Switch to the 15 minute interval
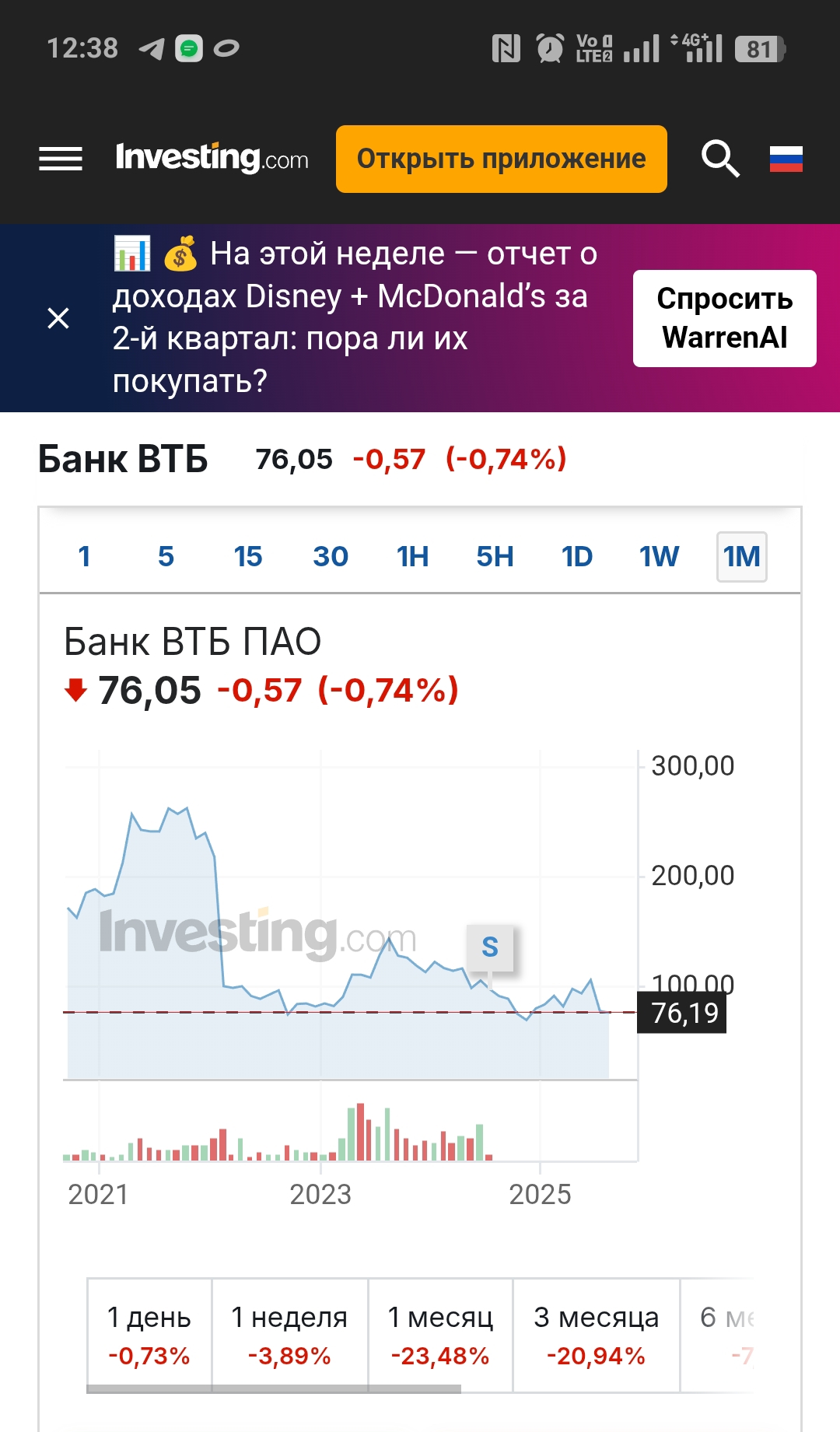Screen dimensions: 840x1432 (x=248, y=557)
